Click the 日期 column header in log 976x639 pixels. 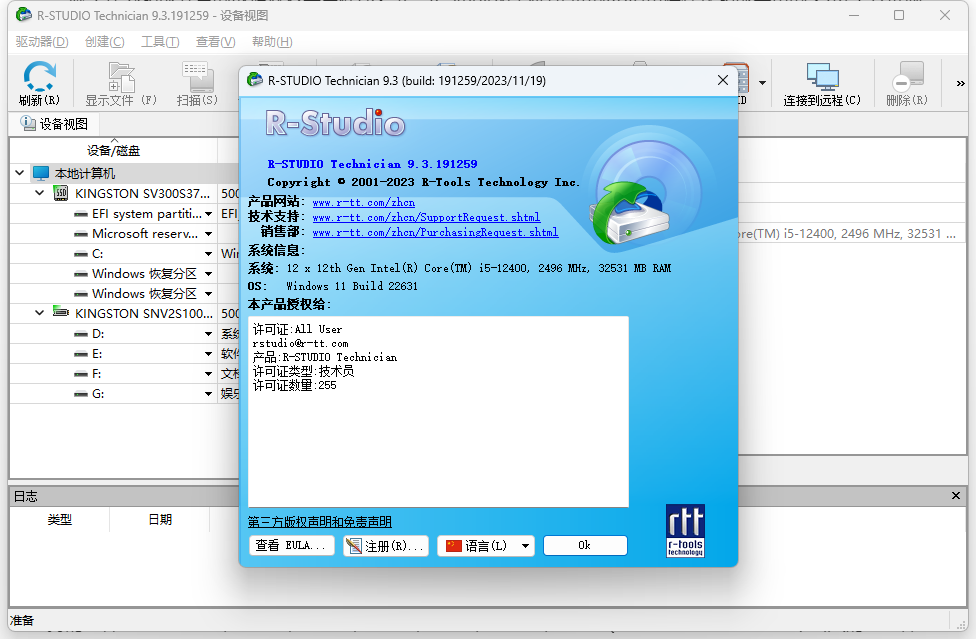[160, 520]
